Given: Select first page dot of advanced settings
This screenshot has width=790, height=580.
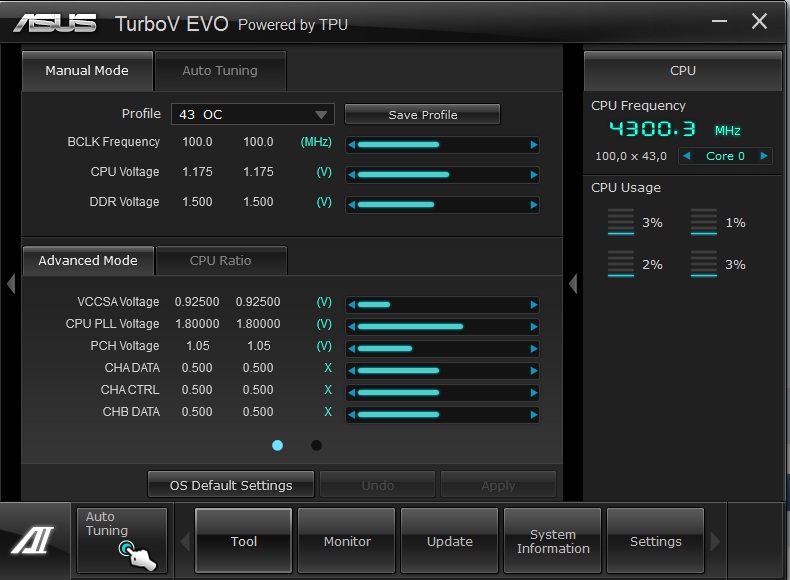Looking at the screenshot, I should (277, 445).
